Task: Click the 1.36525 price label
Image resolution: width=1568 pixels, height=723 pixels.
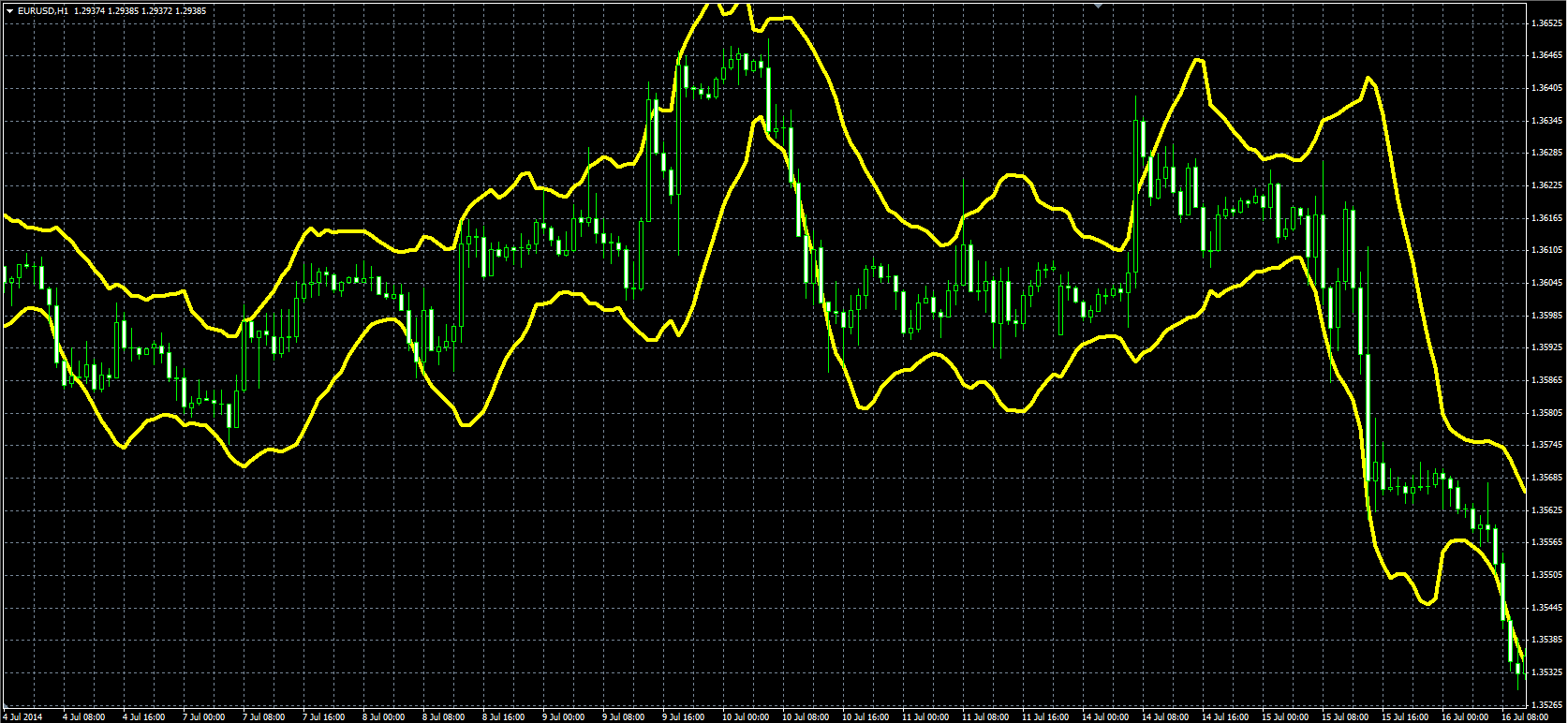Action: (x=1546, y=22)
